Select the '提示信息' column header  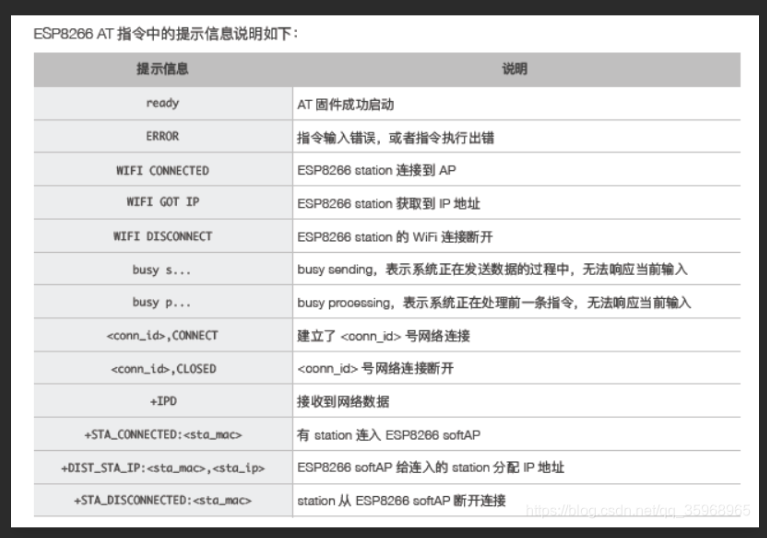(162, 69)
